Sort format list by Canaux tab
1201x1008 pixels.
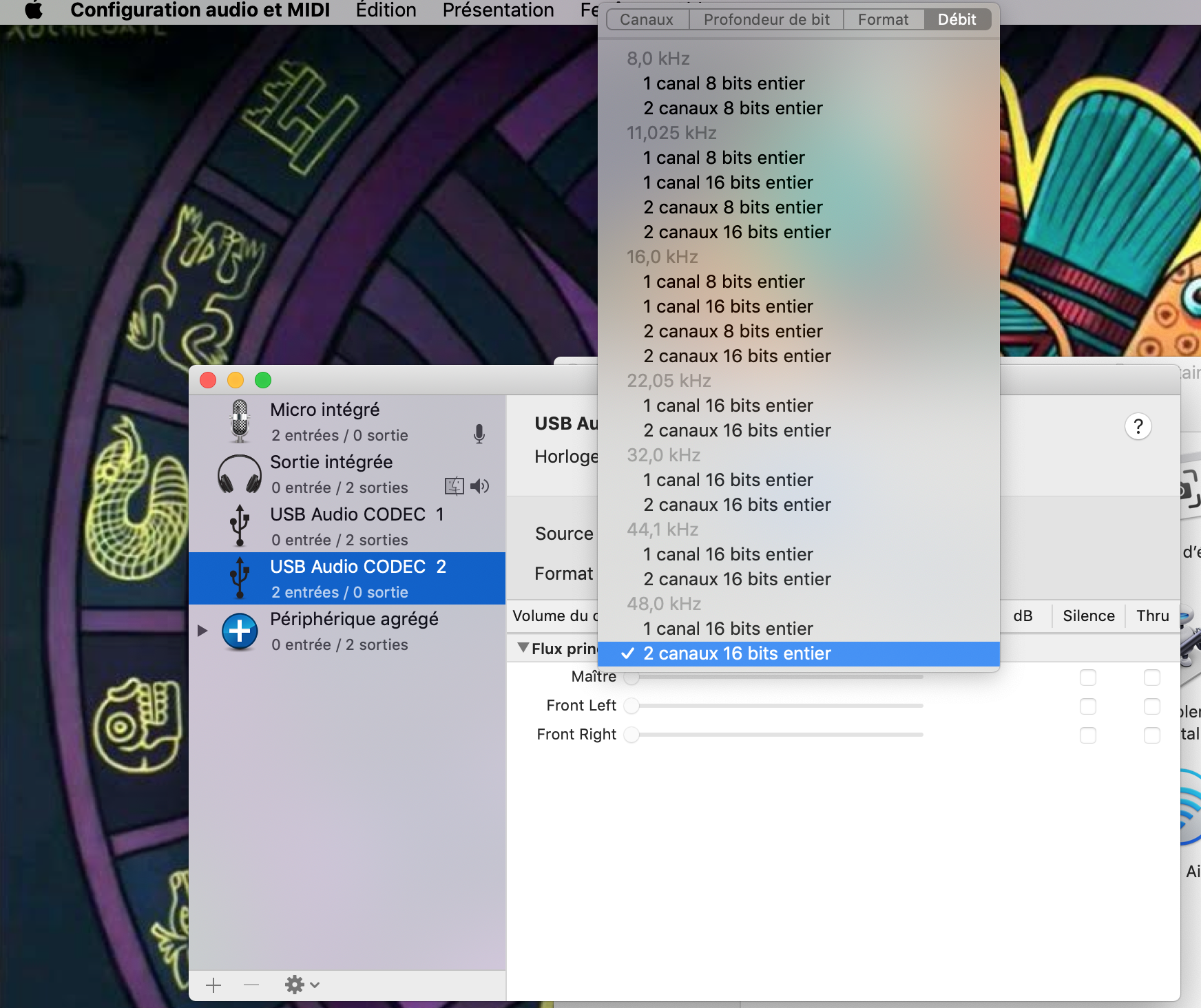647,19
